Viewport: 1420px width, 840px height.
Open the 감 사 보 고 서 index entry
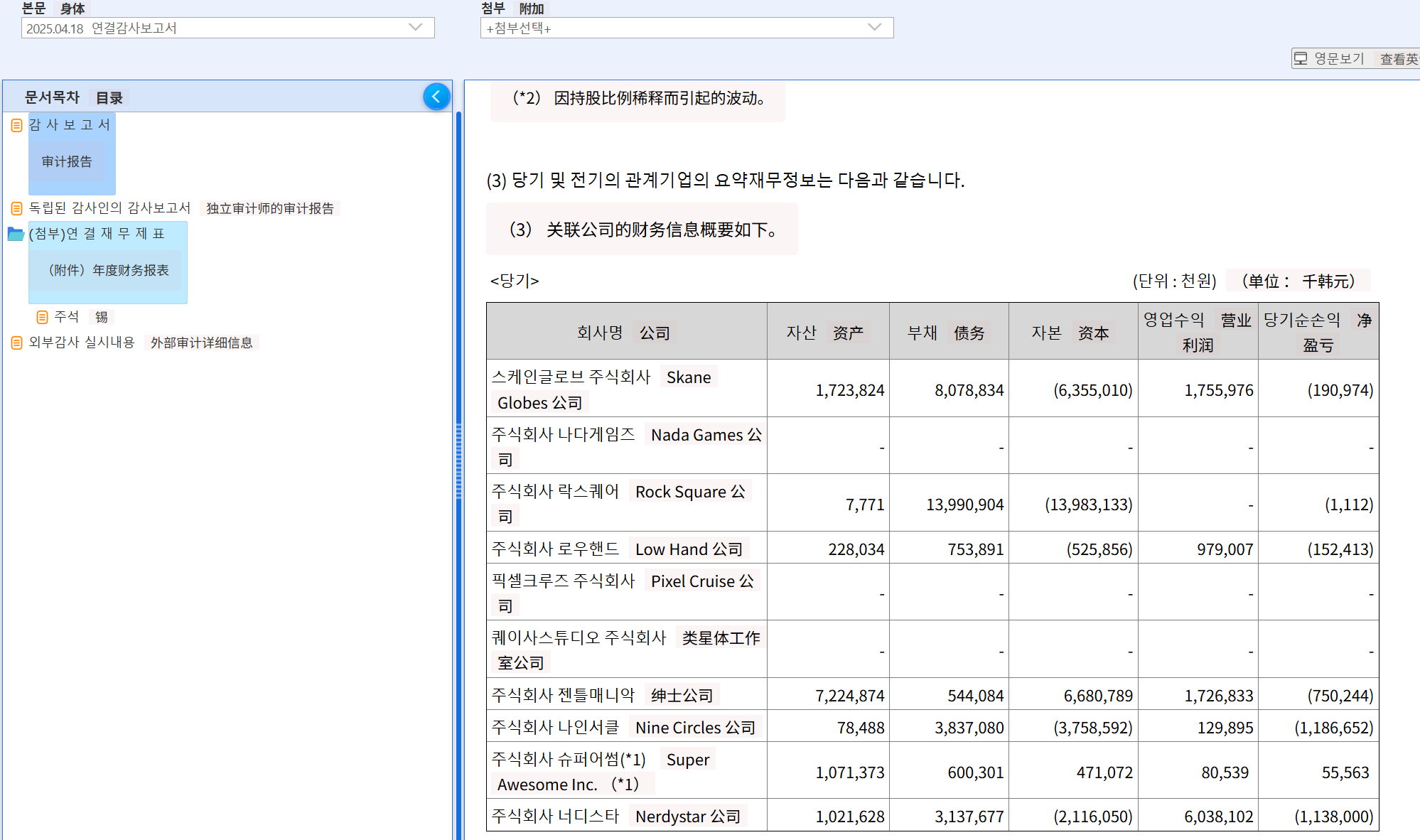point(70,124)
